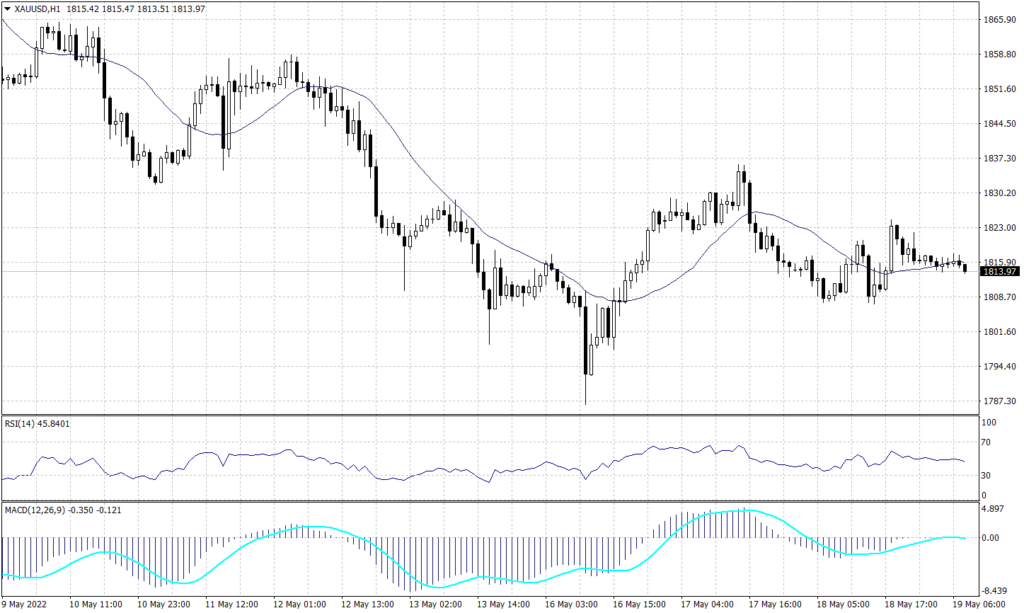Click the XAUUSD,H1 chart symbol label
The image size is (1024, 613).
tap(36, 8)
